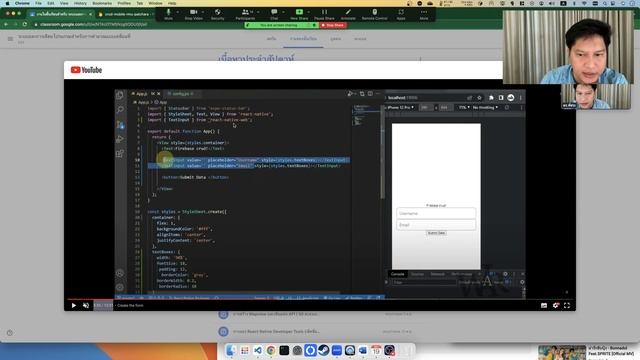
Task: Open Steam from the Dock
Action: tap(324, 350)
